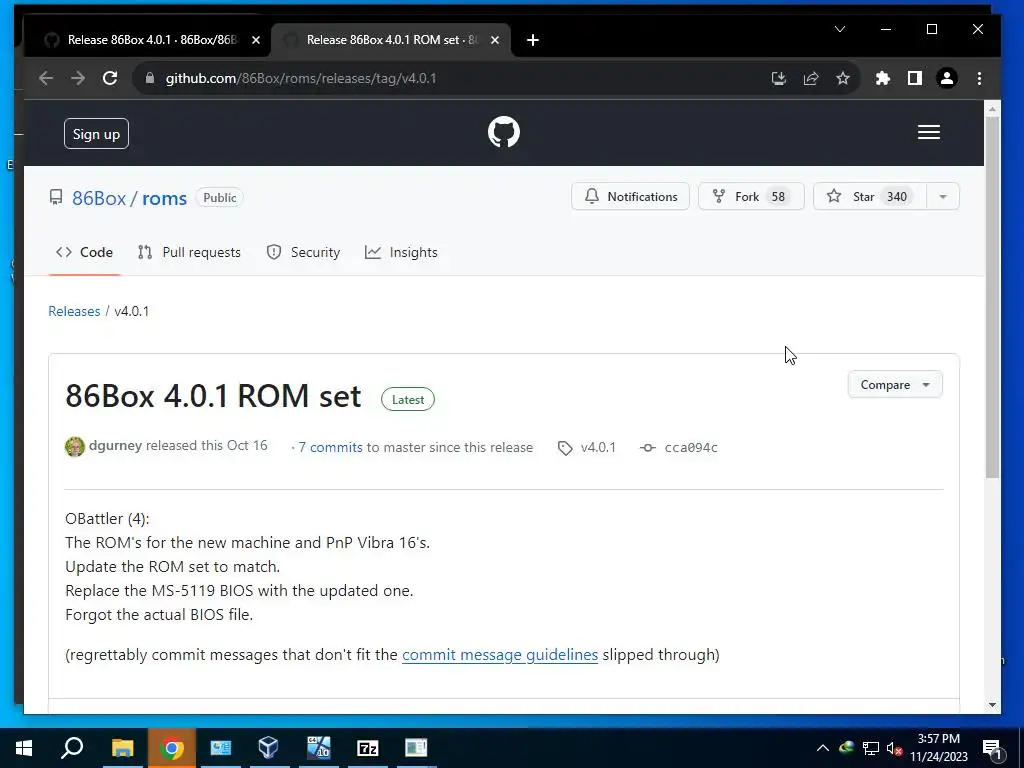The image size is (1024, 768).
Task: Click dgurney's avatar image
Action: click(74, 447)
